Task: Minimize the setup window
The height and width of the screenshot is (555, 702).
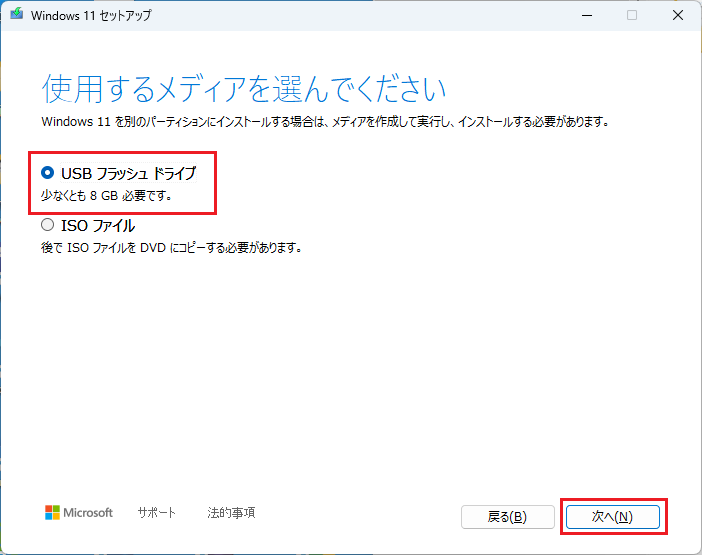Action: [x=585, y=15]
